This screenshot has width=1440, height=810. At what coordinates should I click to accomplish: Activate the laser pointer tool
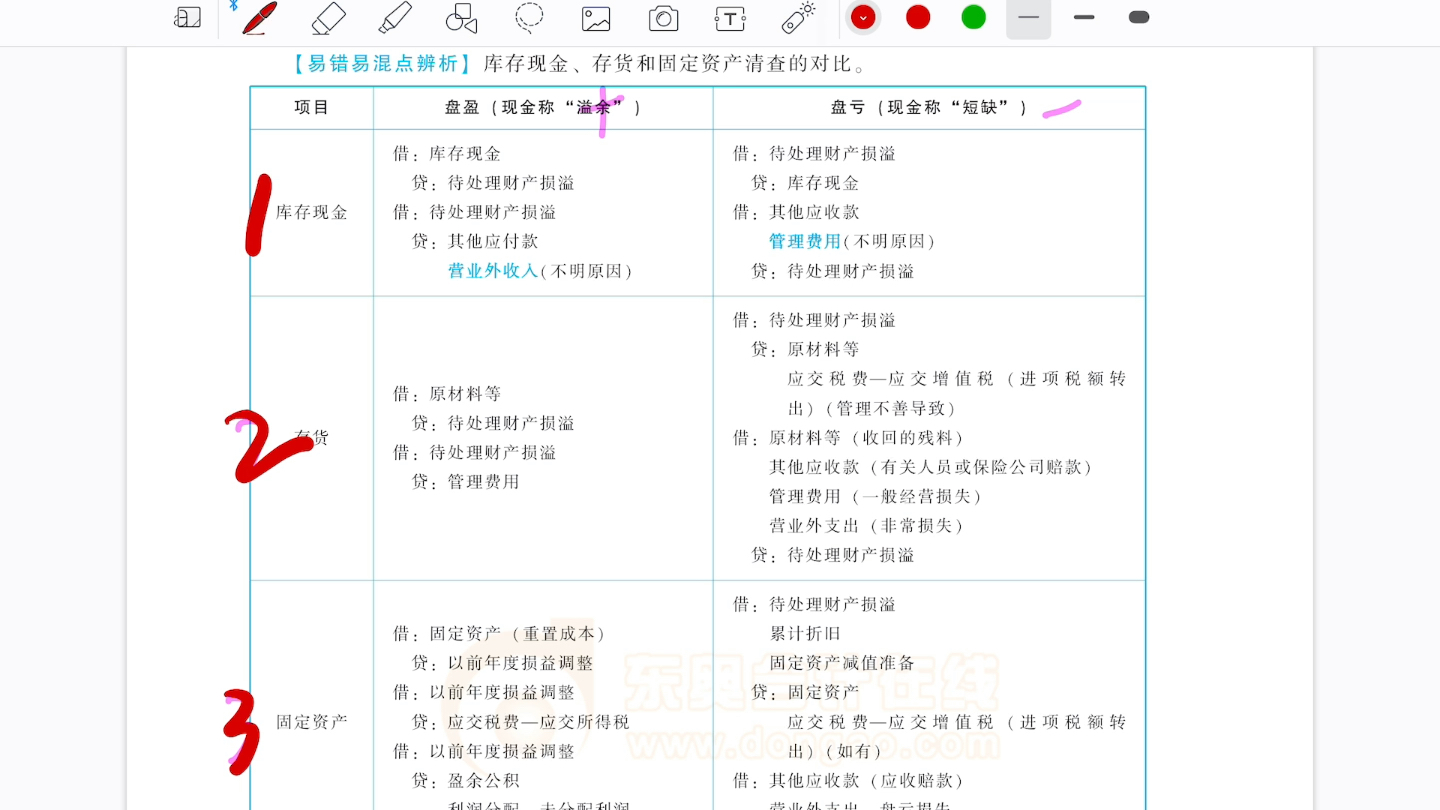798,18
